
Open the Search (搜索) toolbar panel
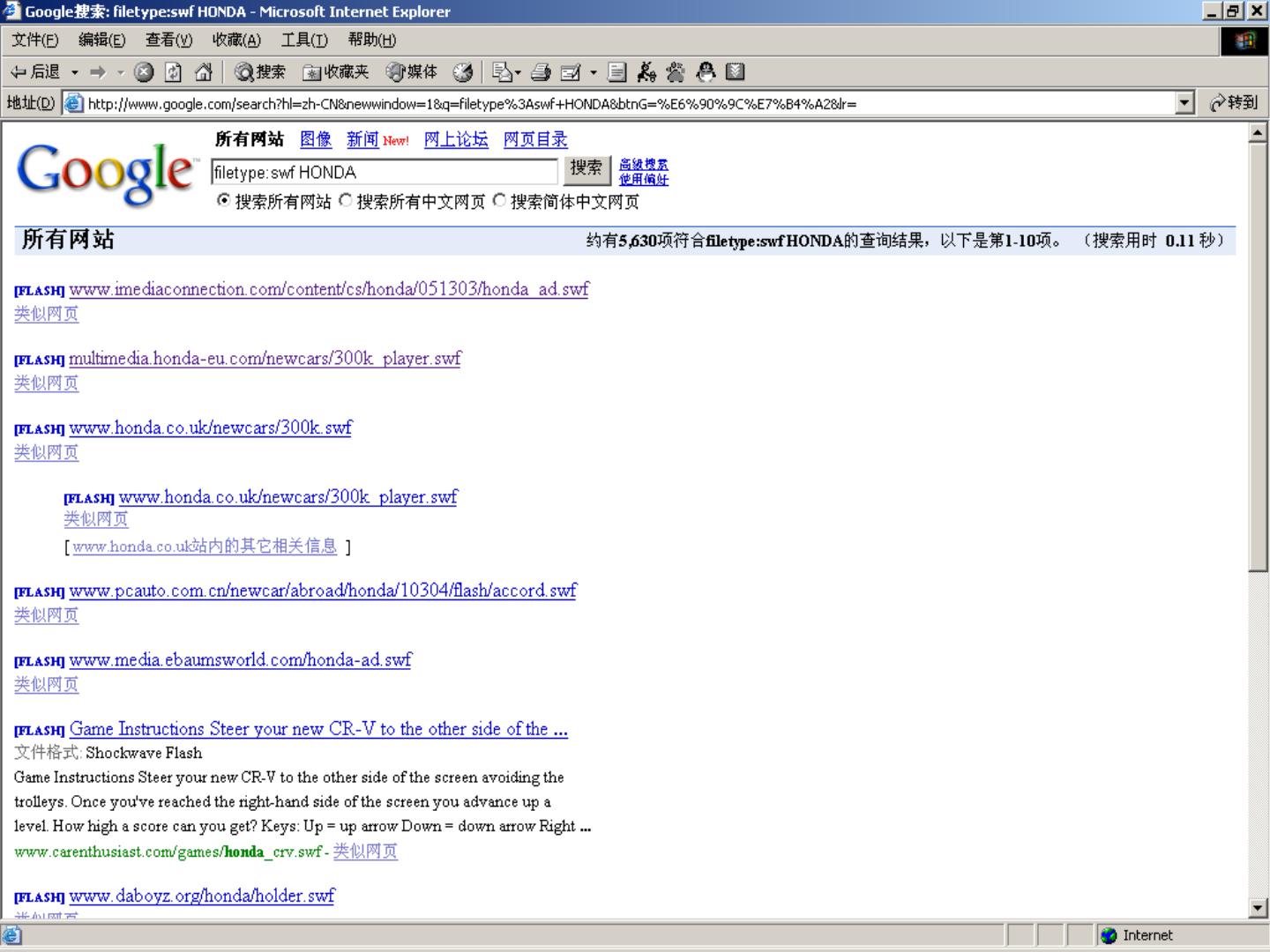point(260,72)
